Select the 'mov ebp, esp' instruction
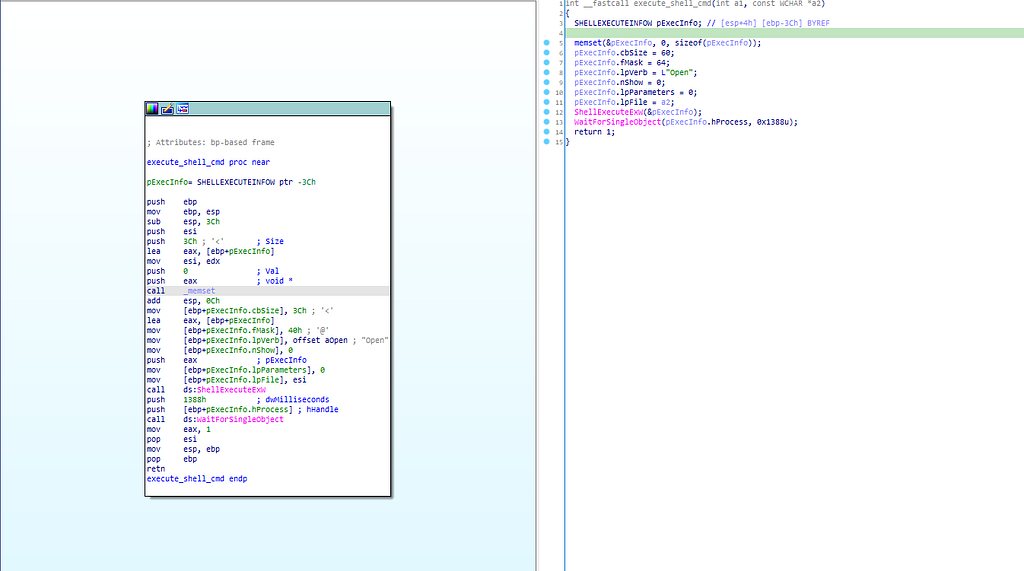Viewport: 1024px width, 571px height. (x=183, y=212)
